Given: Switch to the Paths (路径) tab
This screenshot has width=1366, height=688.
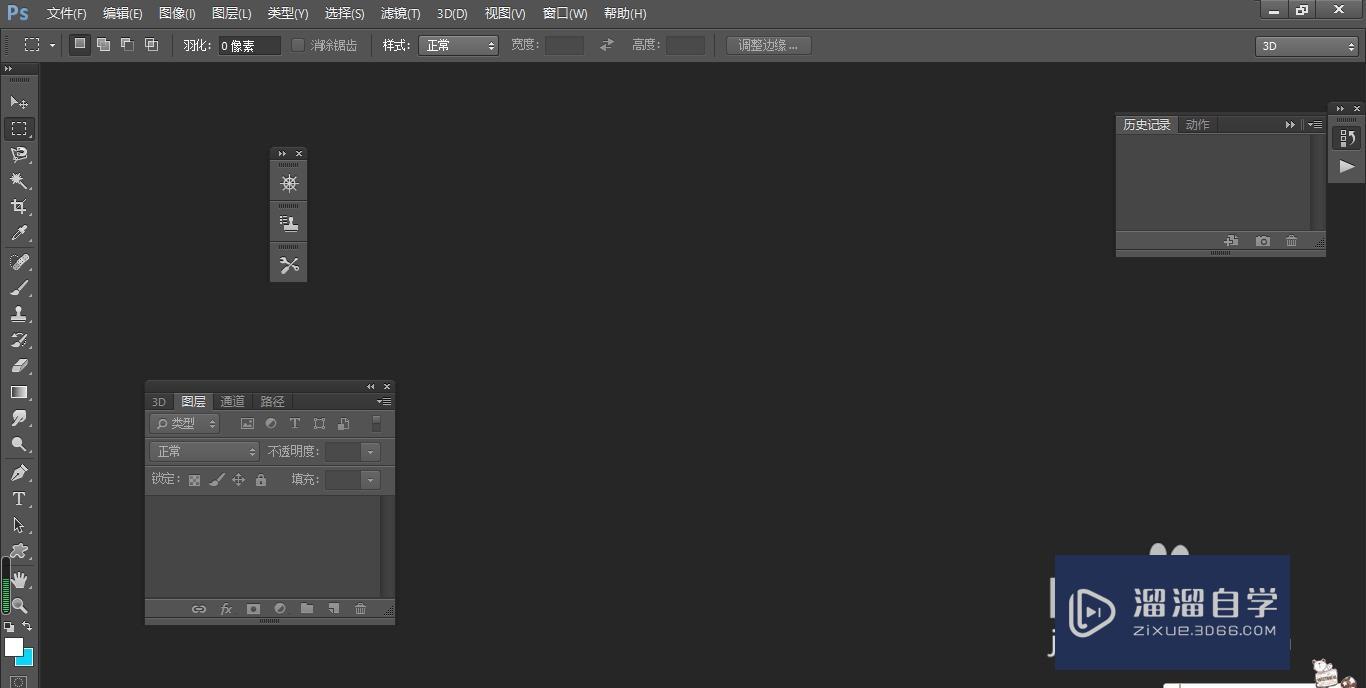Looking at the screenshot, I should pyautogui.click(x=272, y=401).
